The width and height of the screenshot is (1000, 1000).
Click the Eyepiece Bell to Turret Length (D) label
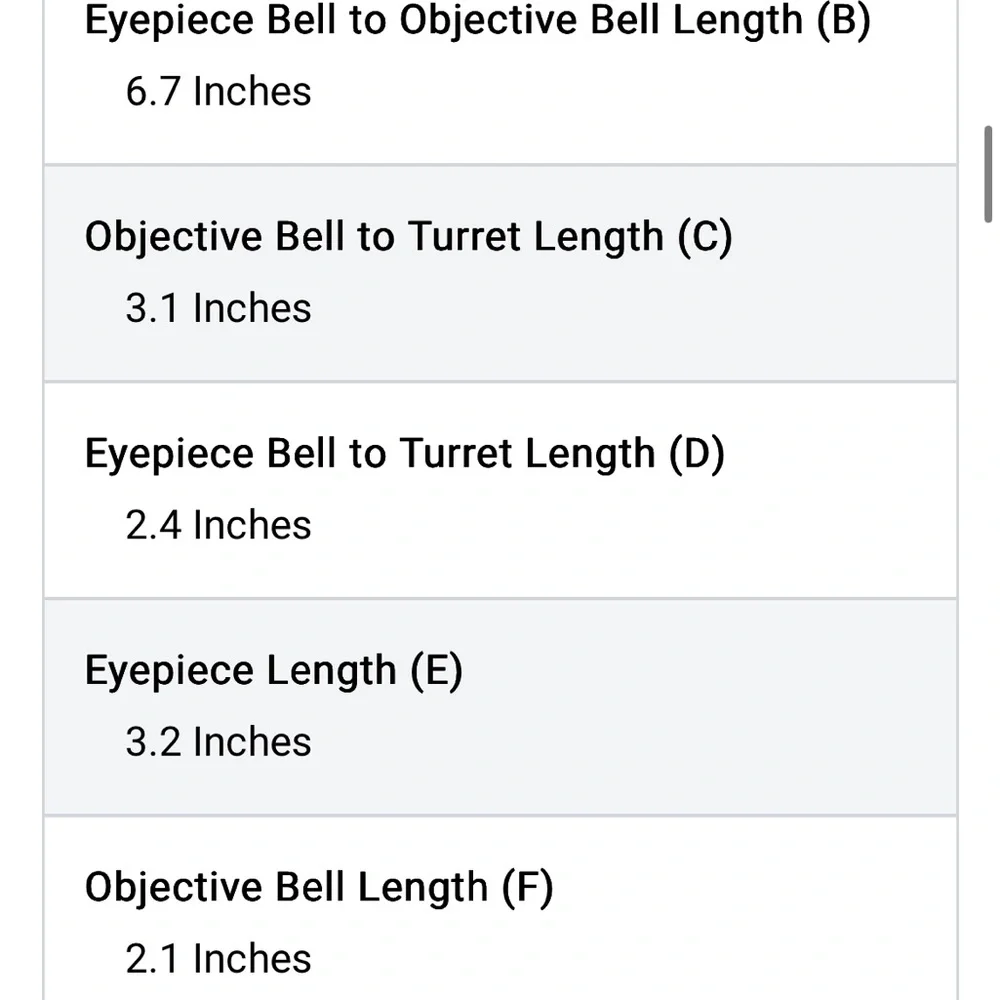404,453
